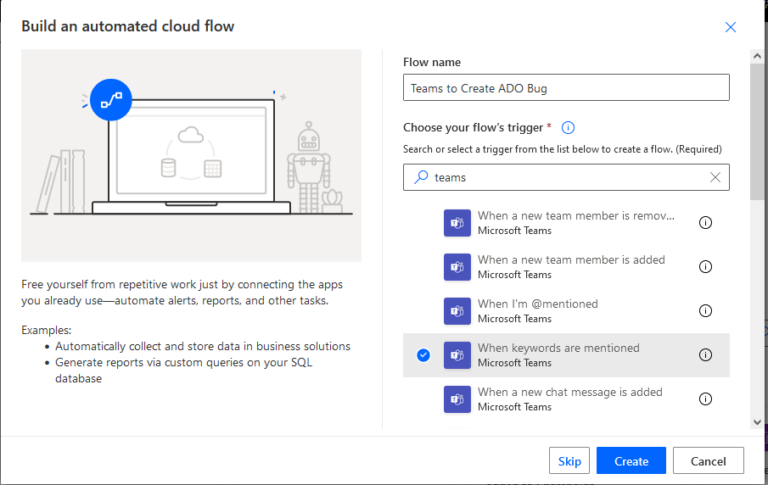Clear the teams search text with X icon

point(715,177)
